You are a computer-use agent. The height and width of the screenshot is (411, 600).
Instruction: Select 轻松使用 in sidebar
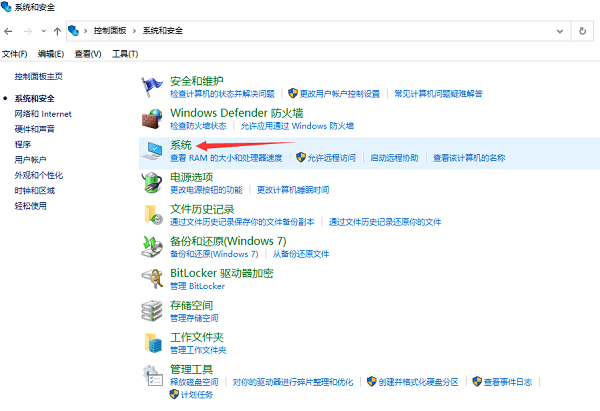[31, 206]
